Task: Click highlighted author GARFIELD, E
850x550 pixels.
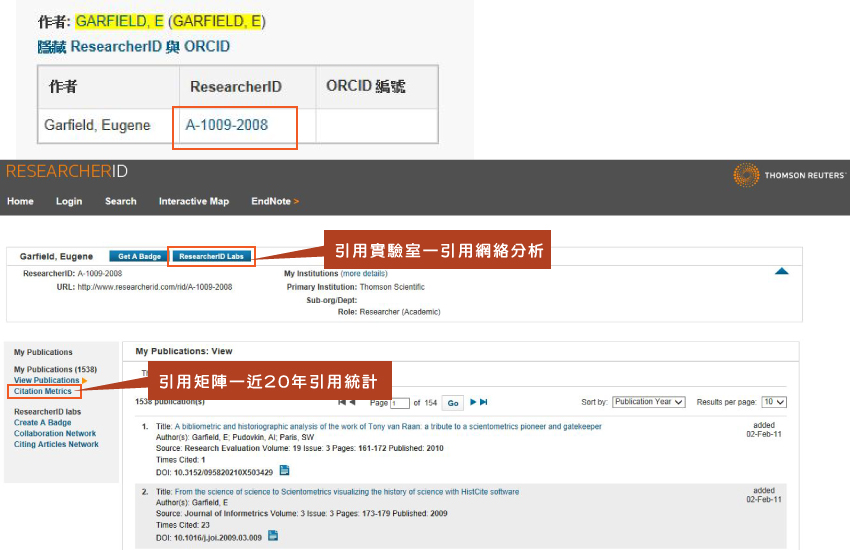Action: (119, 21)
